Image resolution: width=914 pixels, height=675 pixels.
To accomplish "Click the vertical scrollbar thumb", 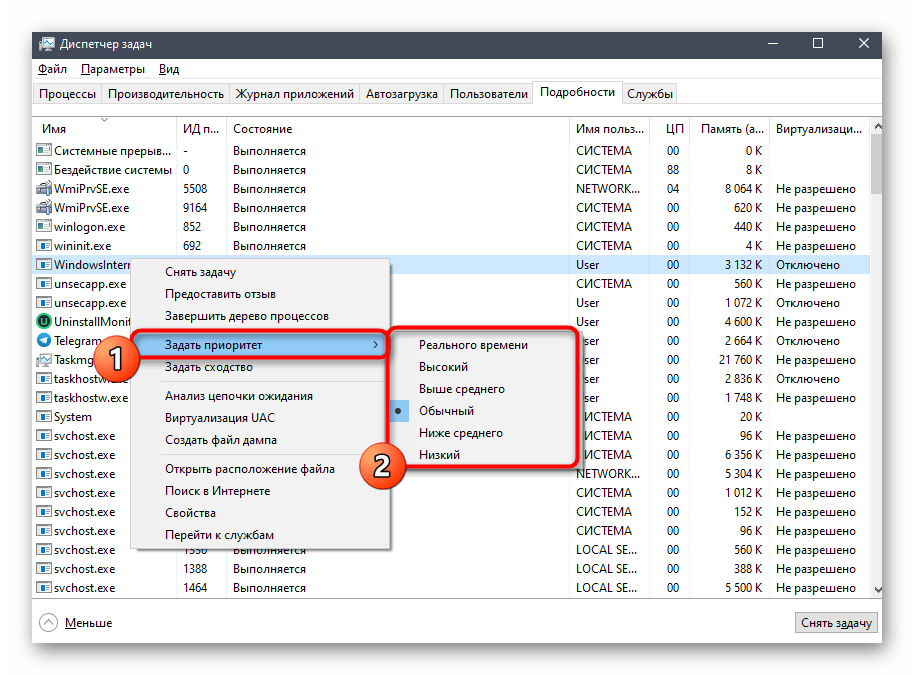I will 877,164.
